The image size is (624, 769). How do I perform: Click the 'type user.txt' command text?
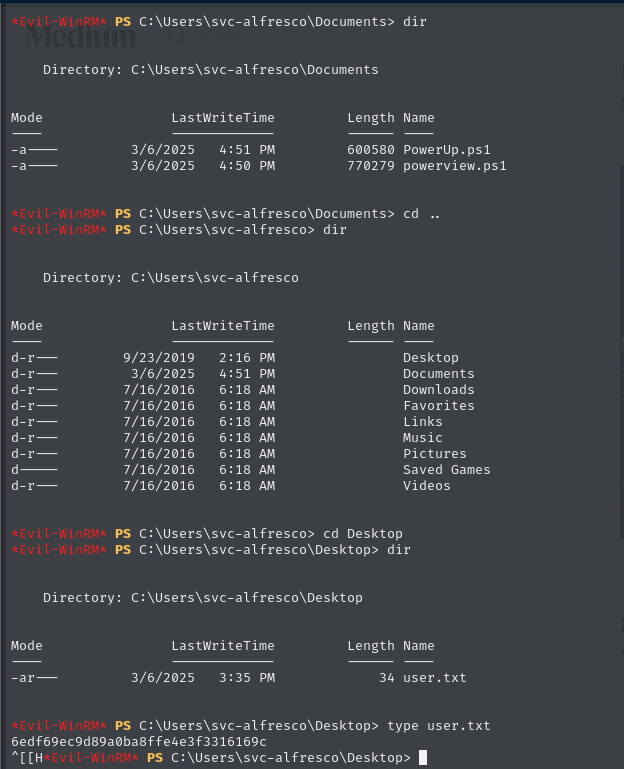coord(439,725)
